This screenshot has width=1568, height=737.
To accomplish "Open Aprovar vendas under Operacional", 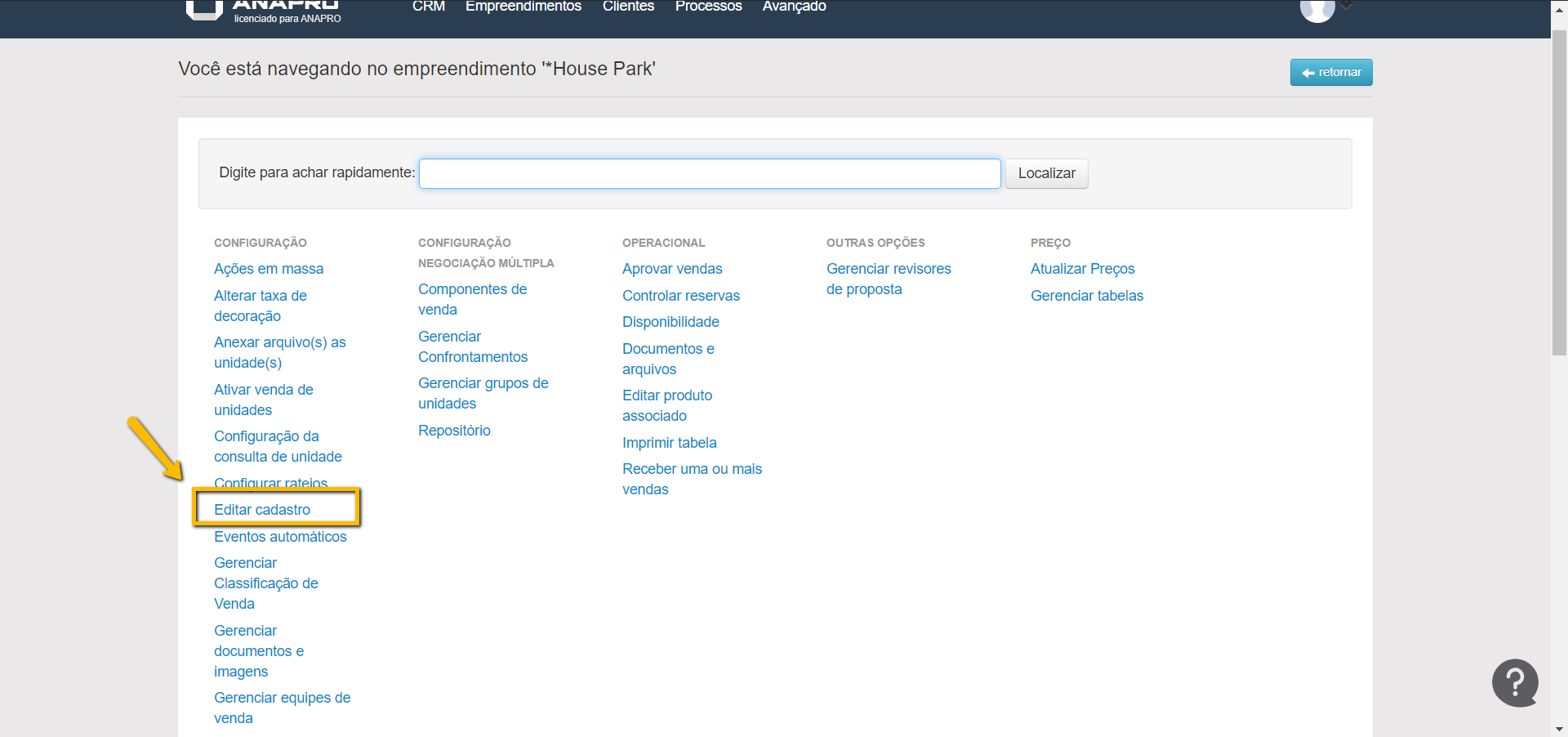I will tap(671, 269).
